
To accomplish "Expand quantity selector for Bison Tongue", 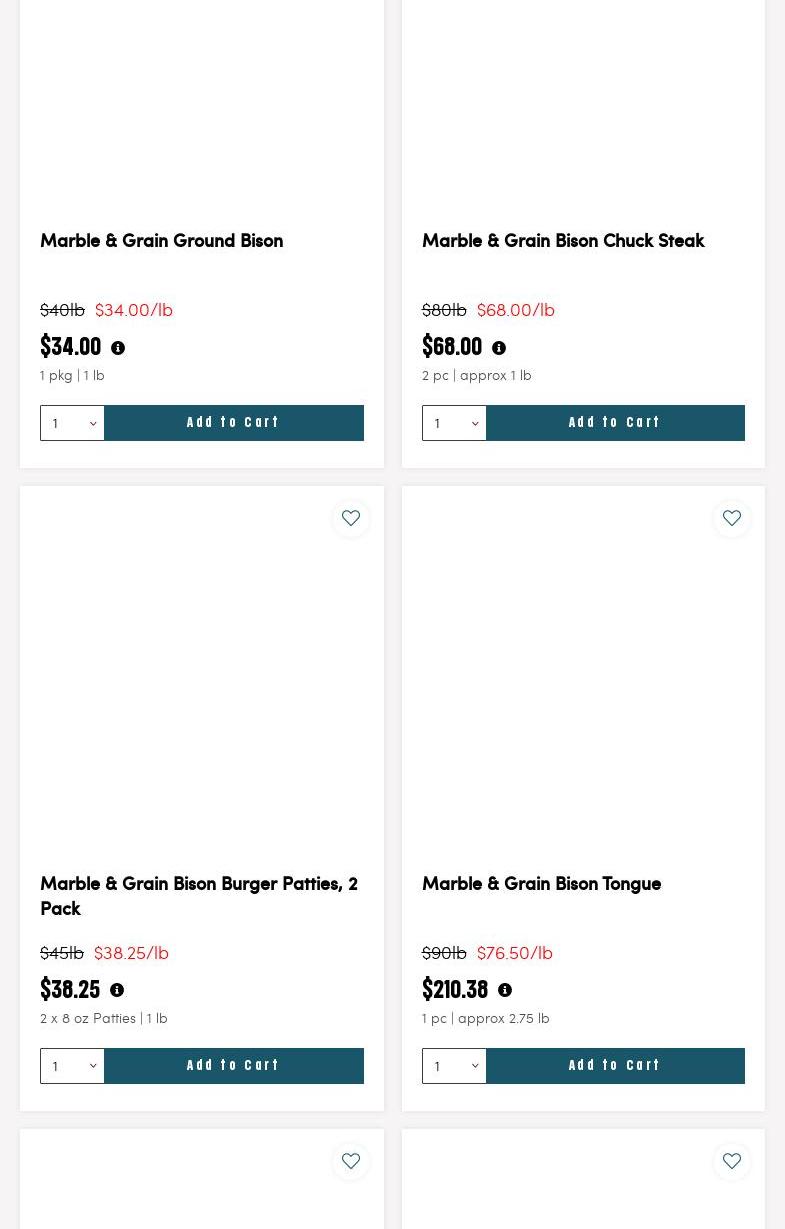I will tap(454, 1066).
